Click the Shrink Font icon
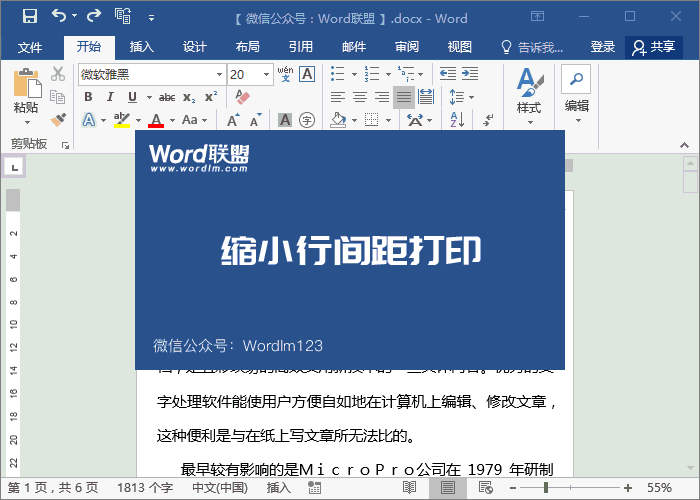Image resolution: width=700 pixels, height=500 pixels. pyautogui.click(x=255, y=120)
